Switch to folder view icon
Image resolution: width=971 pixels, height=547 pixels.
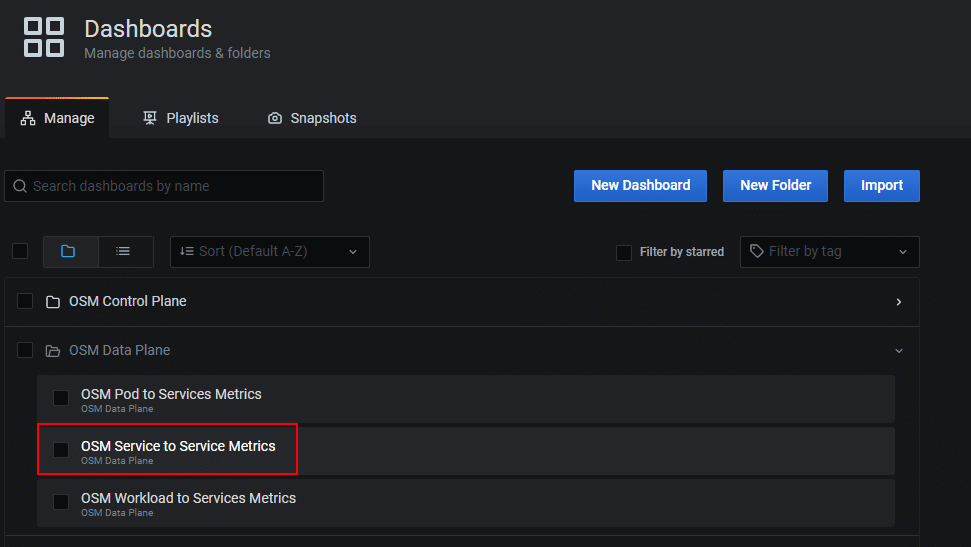69,252
